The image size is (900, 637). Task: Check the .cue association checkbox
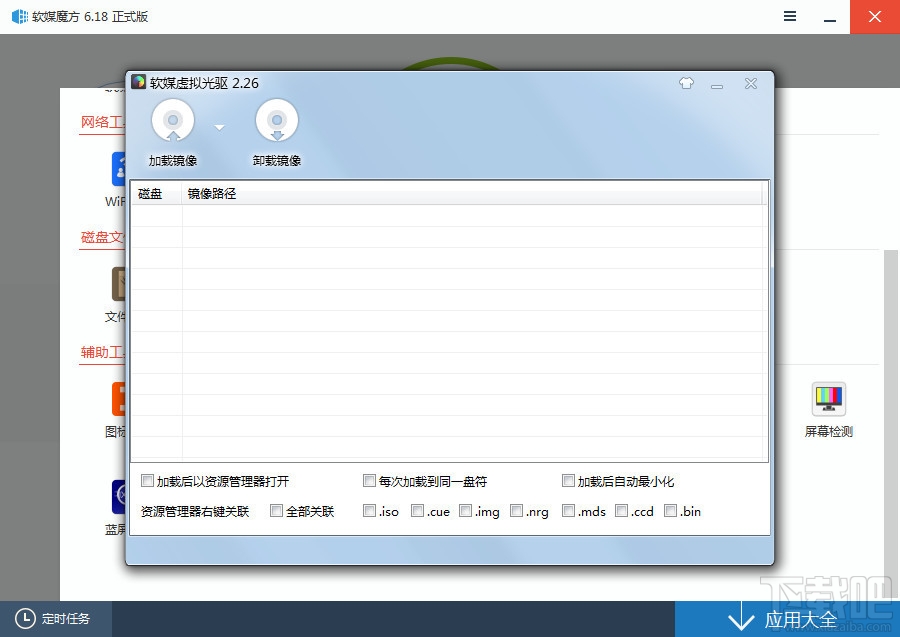pyautogui.click(x=418, y=511)
